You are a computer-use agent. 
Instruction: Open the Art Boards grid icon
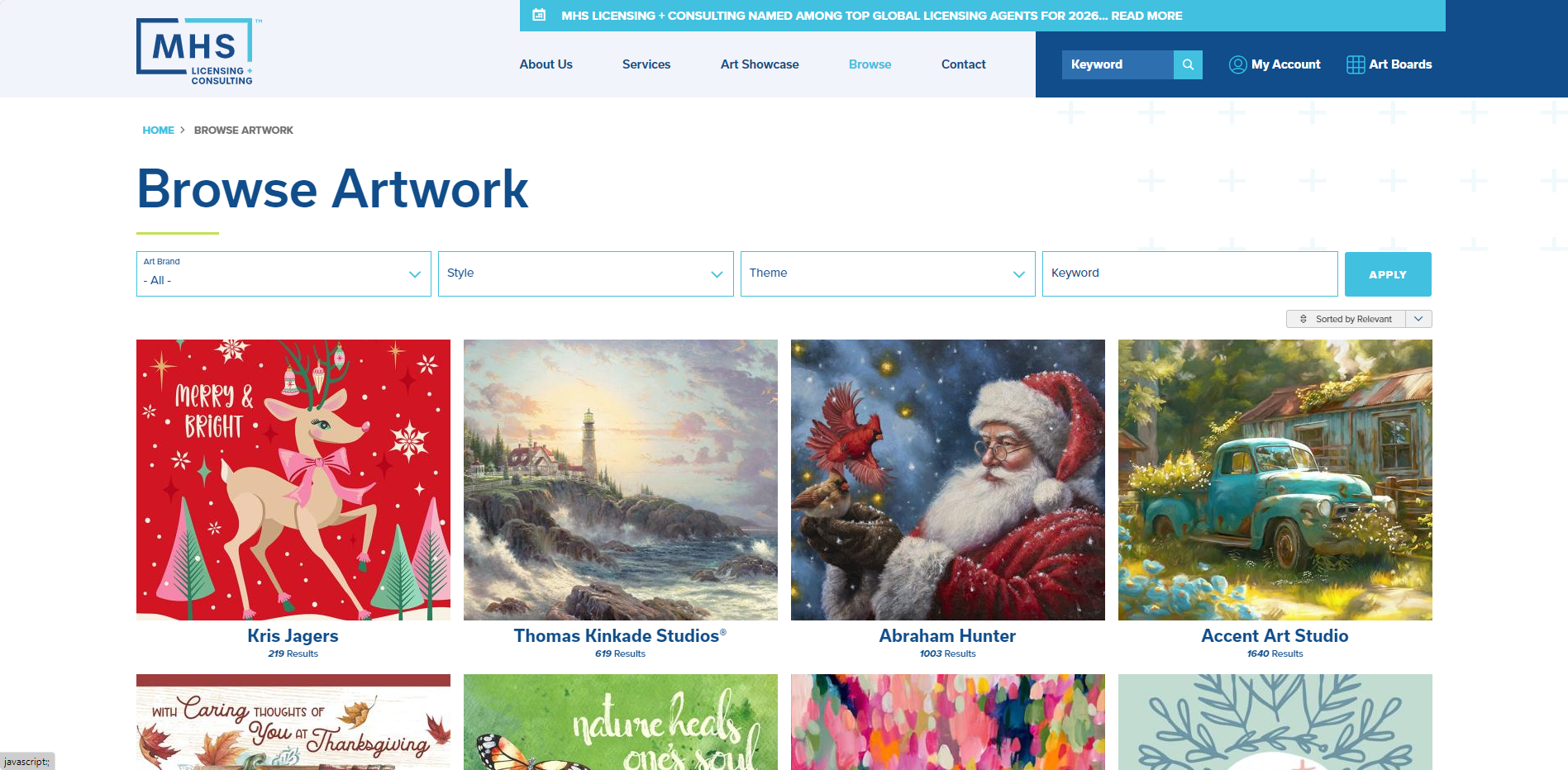(1356, 64)
